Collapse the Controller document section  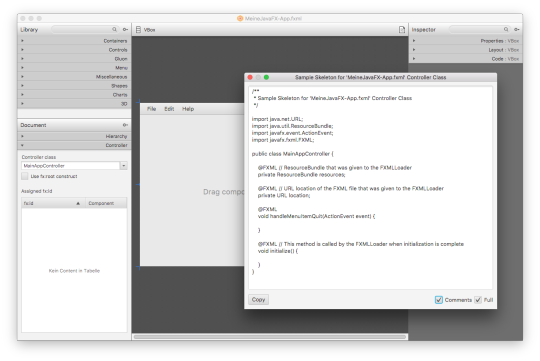[74, 145]
